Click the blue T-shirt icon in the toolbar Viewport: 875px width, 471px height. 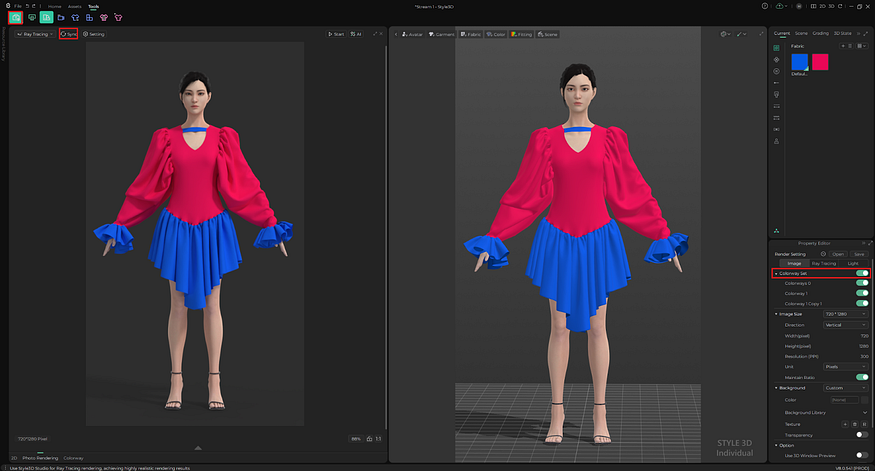pyautogui.click(x=75, y=18)
